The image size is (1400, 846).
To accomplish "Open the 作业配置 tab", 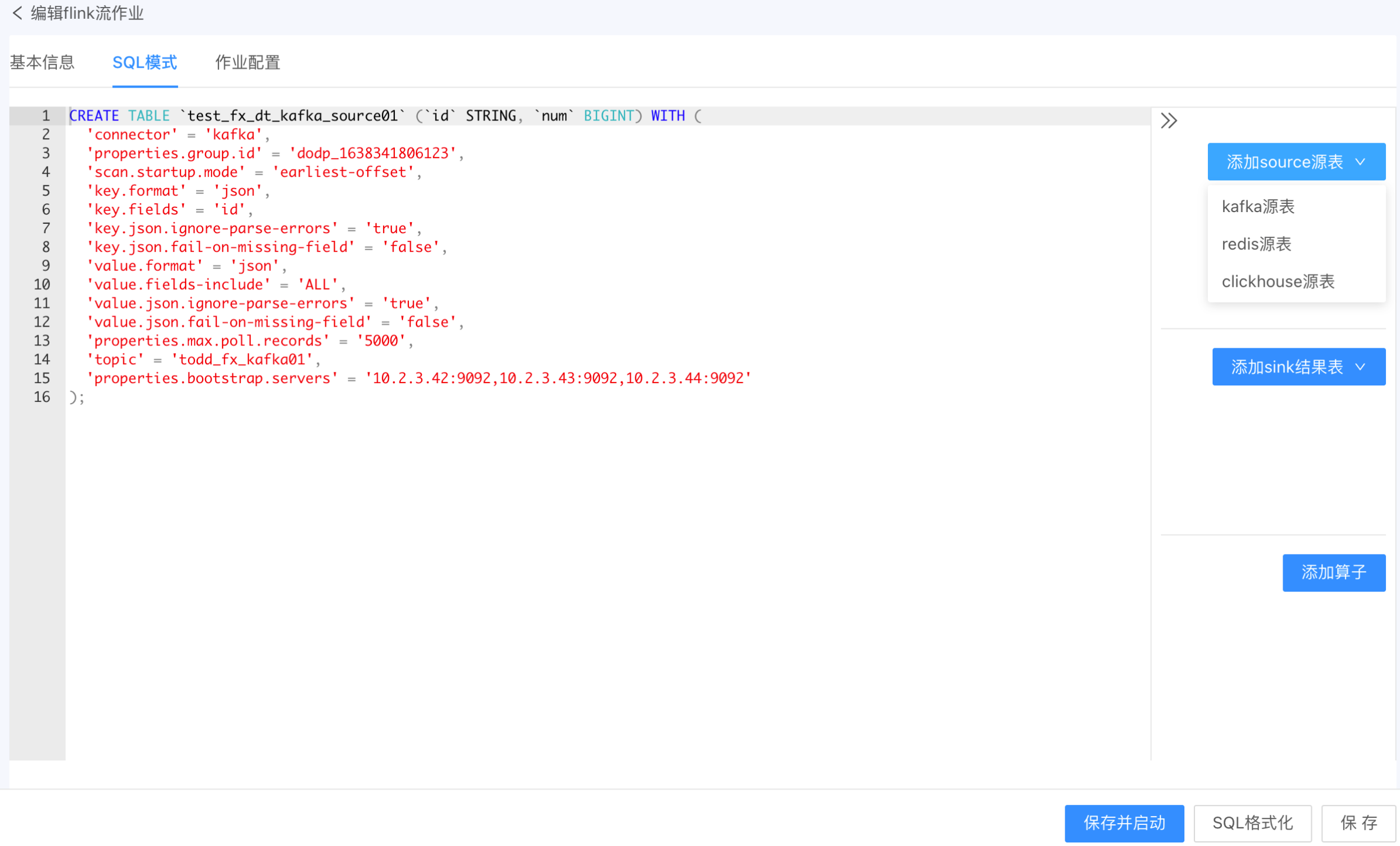I will pyautogui.click(x=247, y=62).
